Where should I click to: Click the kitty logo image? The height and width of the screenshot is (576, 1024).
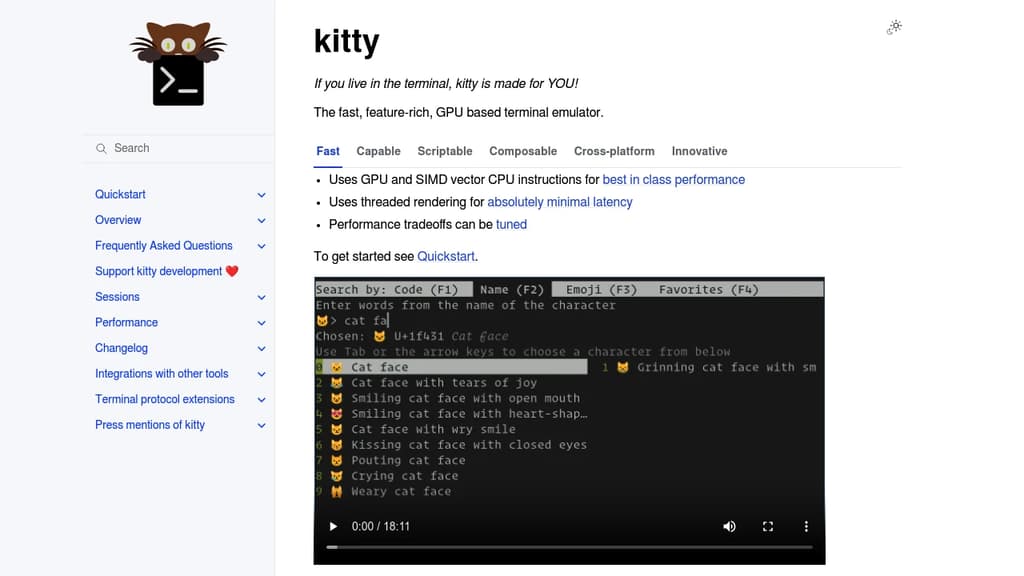click(x=178, y=62)
